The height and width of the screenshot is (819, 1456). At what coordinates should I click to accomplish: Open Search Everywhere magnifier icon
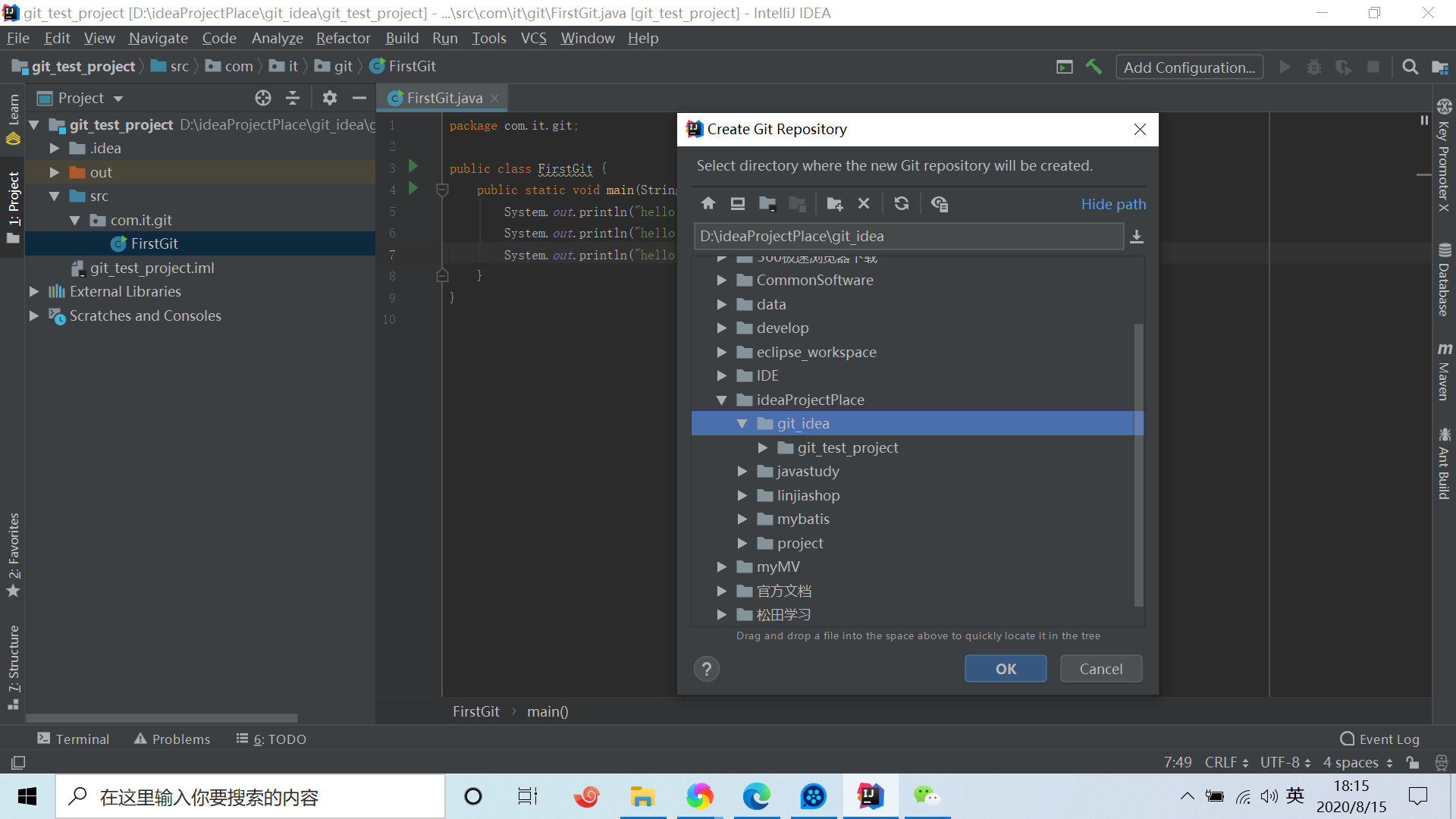coord(1410,67)
